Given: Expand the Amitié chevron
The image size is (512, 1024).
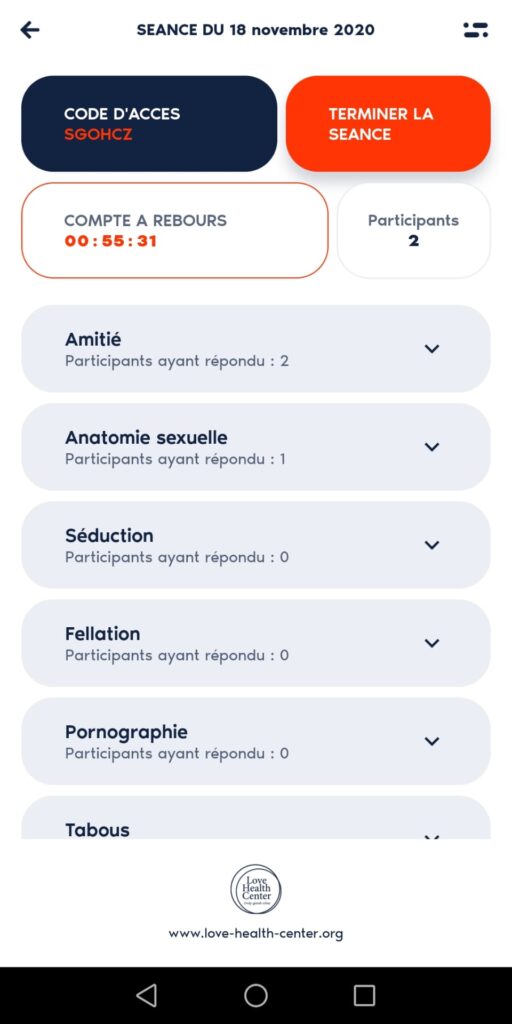Looking at the screenshot, I should (x=432, y=349).
